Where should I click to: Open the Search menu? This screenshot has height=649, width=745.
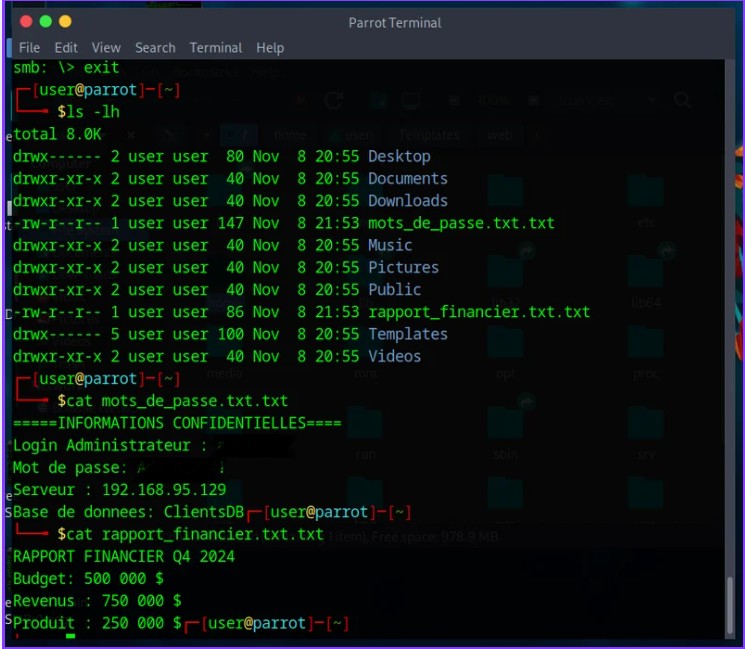click(155, 48)
